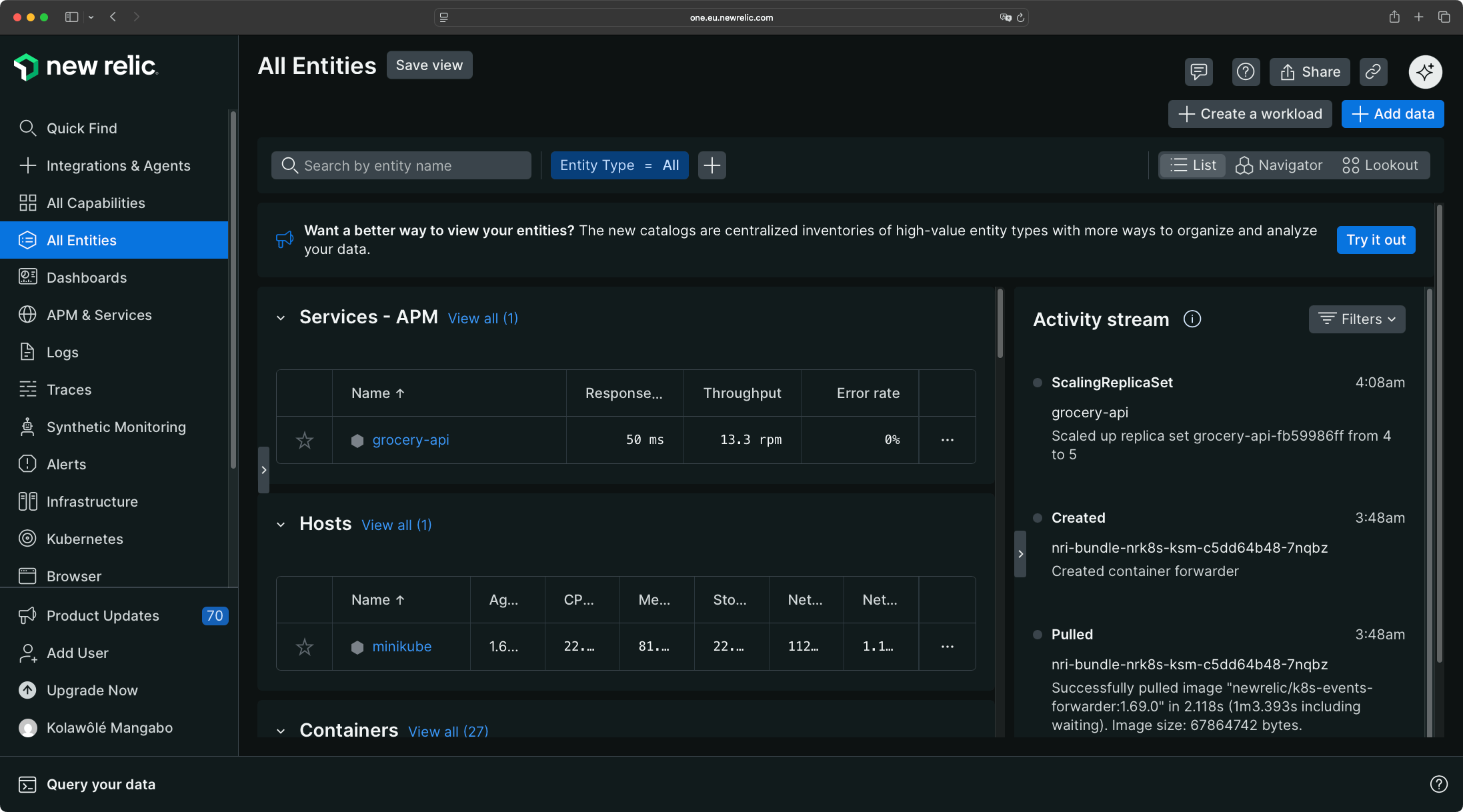
Task: Open the copy link icon next to Share
Action: (1373, 71)
